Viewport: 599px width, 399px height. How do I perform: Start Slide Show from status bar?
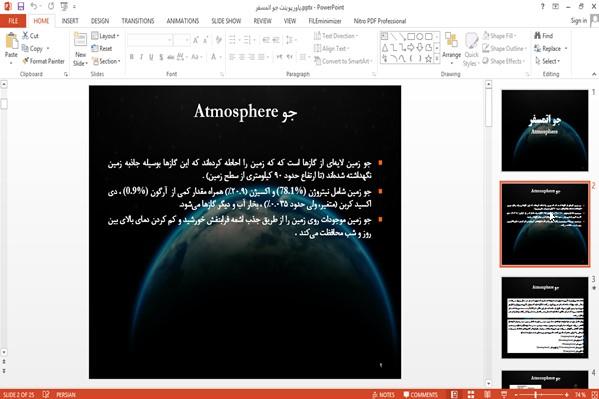coord(504,394)
